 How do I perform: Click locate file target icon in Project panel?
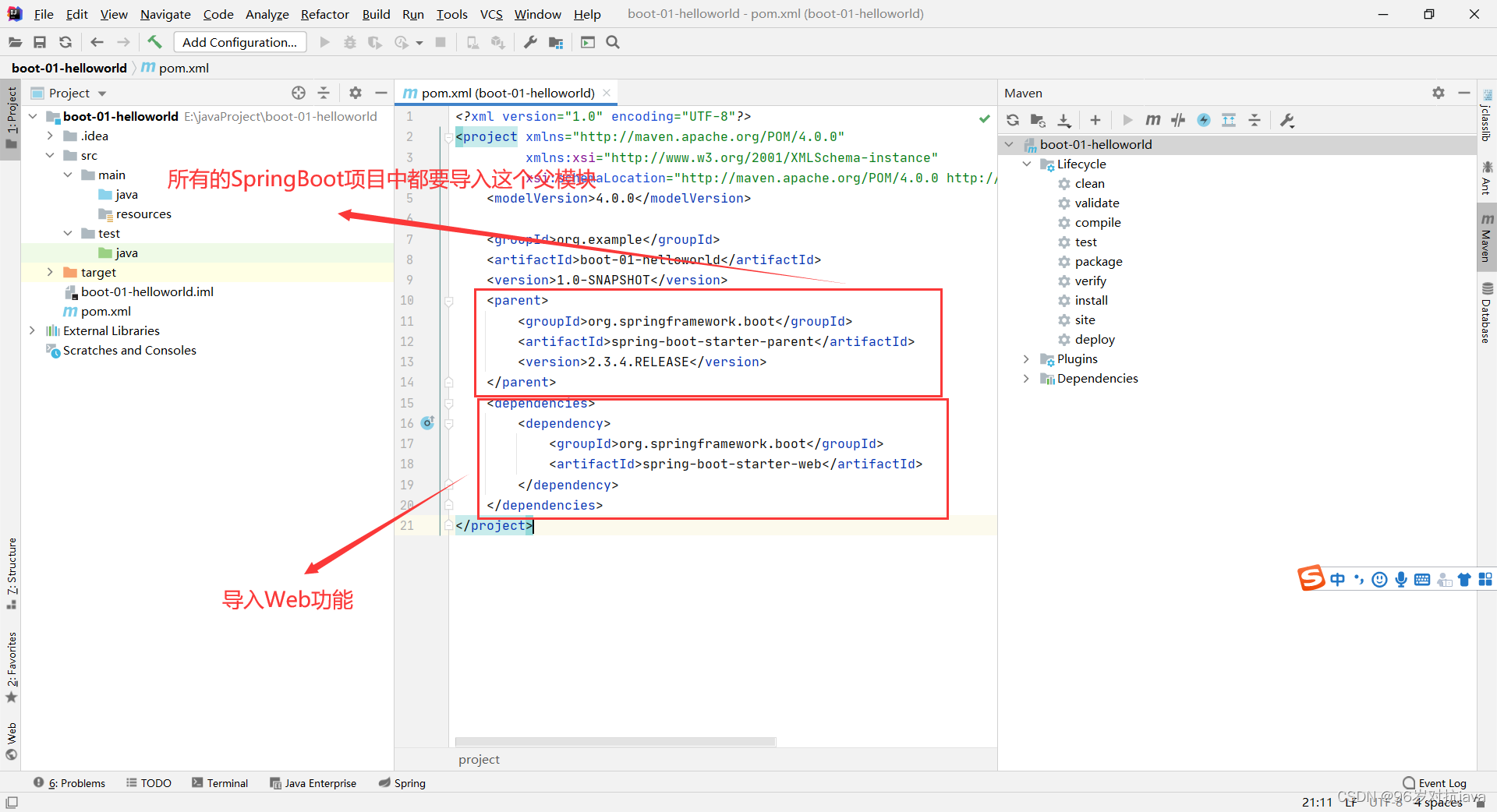pyautogui.click(x=299, y=93)
